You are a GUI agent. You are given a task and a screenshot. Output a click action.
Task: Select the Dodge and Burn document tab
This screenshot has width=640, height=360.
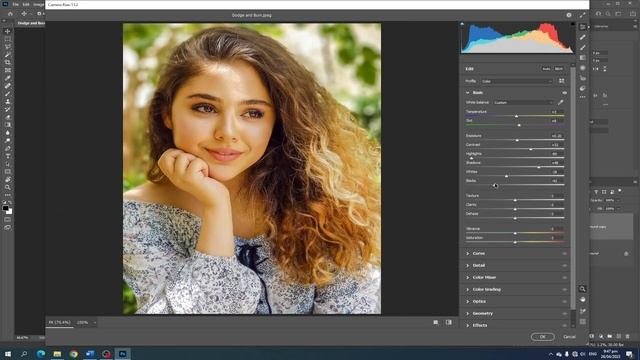point(31,23)
